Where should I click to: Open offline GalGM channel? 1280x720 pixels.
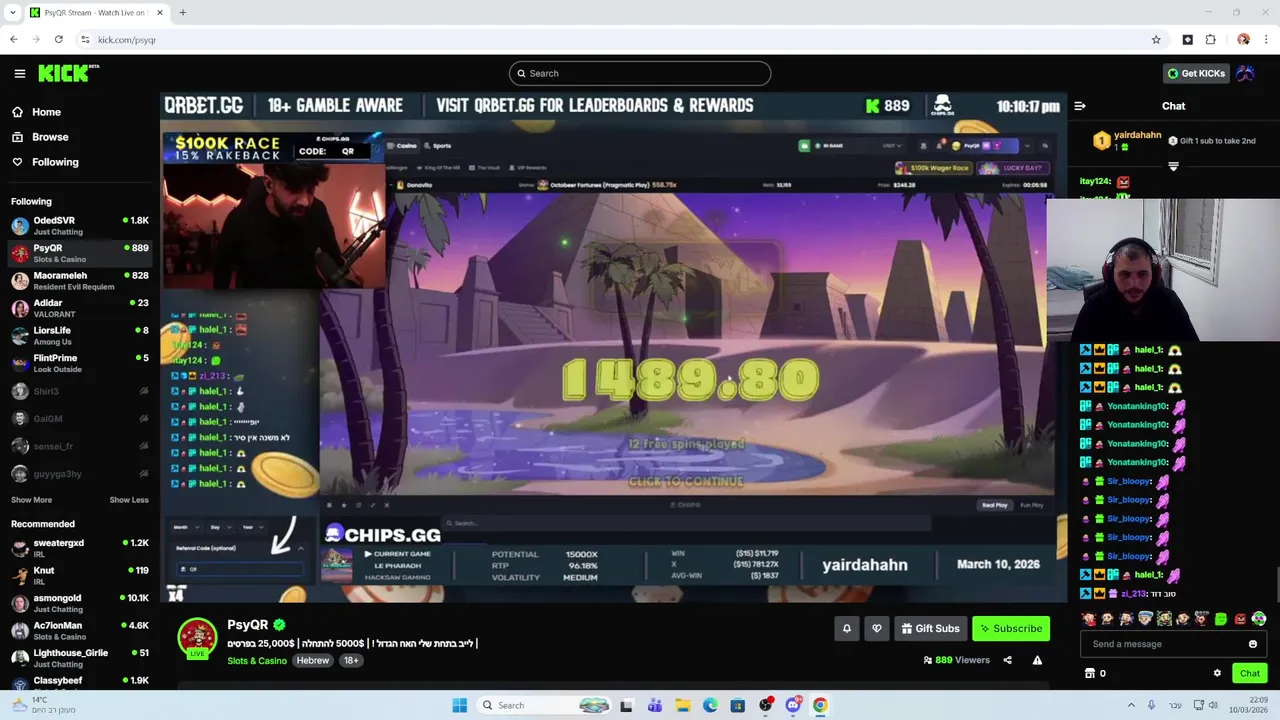tap(80, 419)
